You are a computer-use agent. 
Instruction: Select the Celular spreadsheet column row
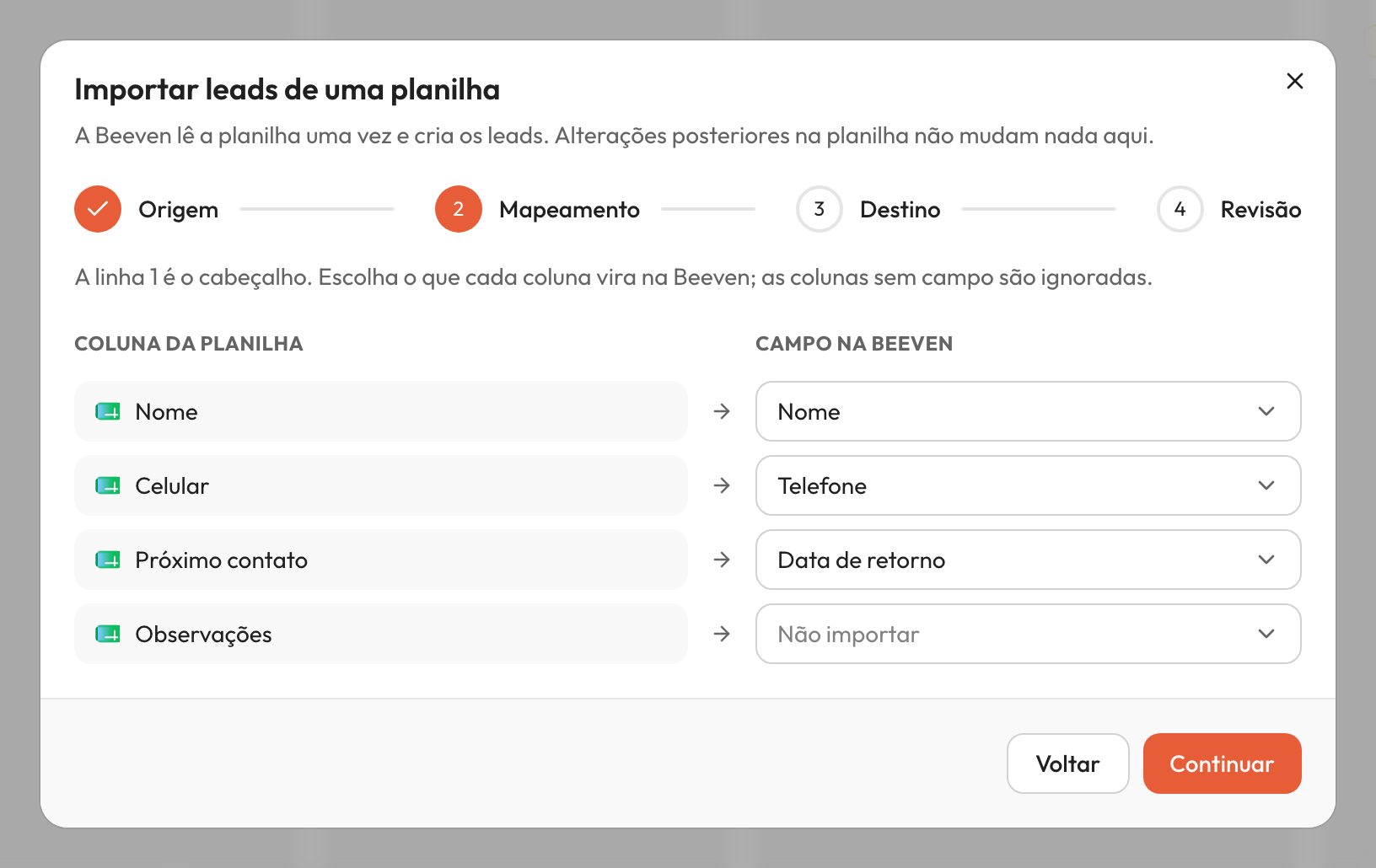click(x=381, y=485)
